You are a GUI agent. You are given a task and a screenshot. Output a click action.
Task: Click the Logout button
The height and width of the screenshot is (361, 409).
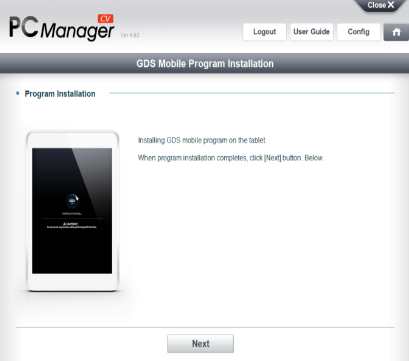coord(264,32)
